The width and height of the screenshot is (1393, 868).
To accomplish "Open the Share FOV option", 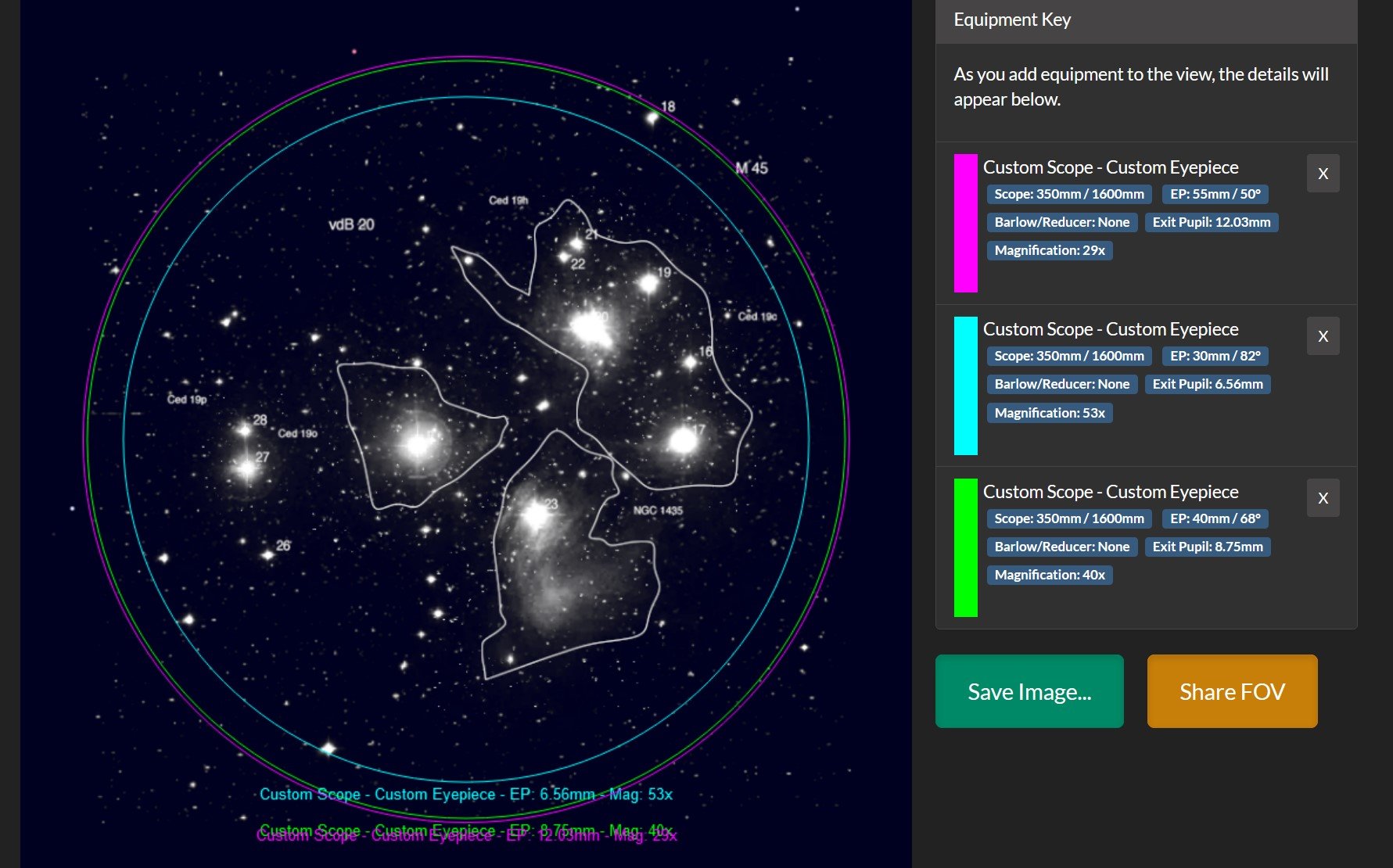I will 1232,691.
